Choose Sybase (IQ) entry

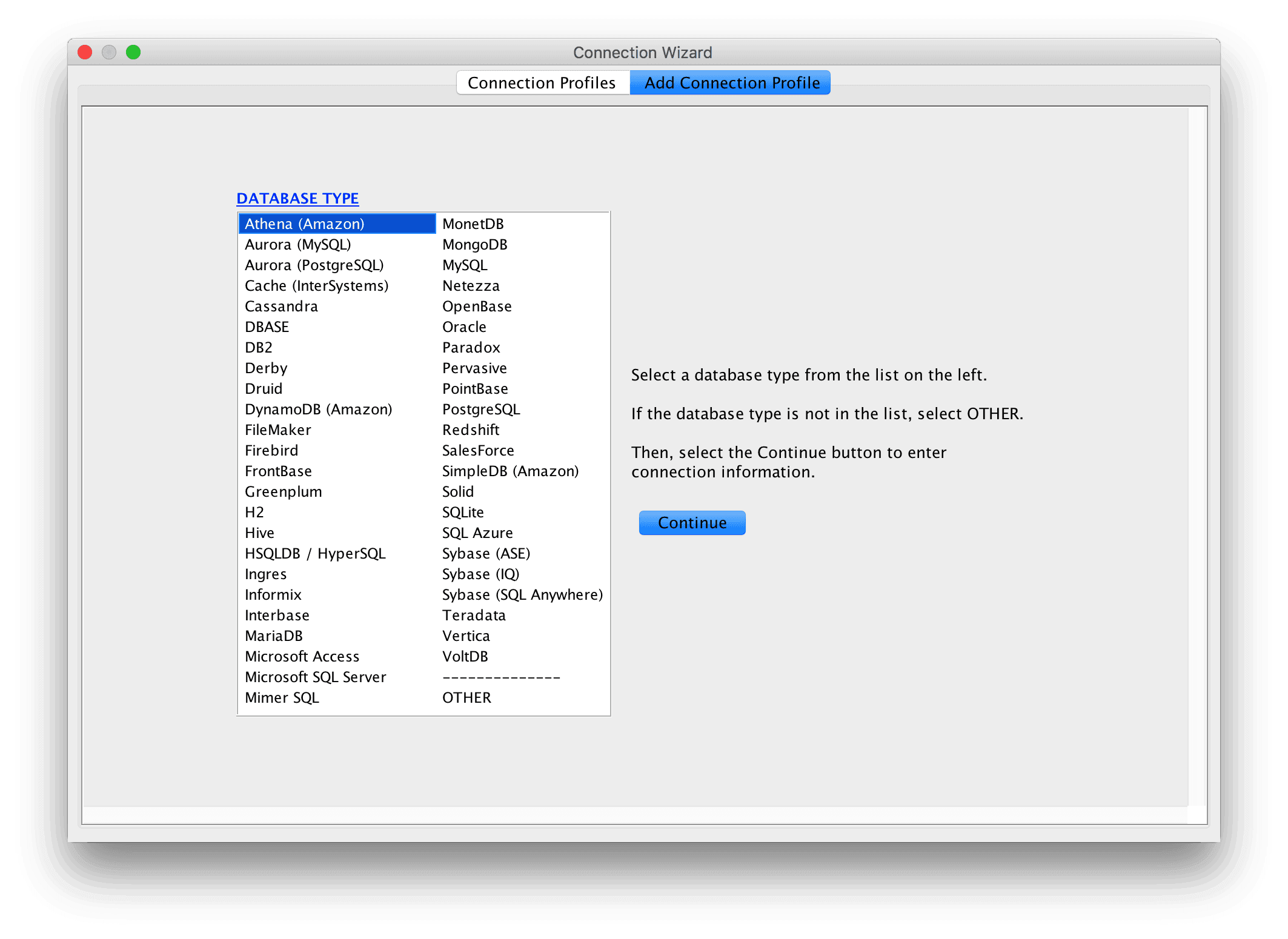coord(522,574)
